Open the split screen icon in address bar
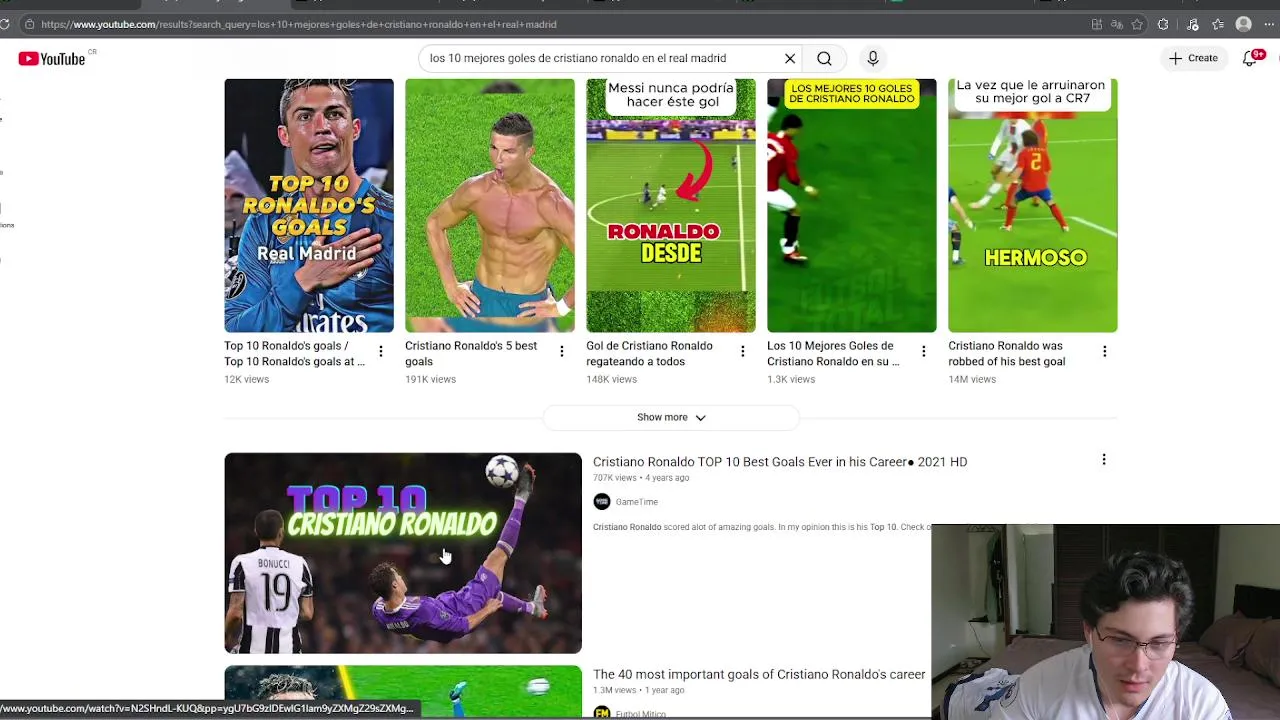The height and width of the screenshot is (720, 1280). [x=1097, y=24]
